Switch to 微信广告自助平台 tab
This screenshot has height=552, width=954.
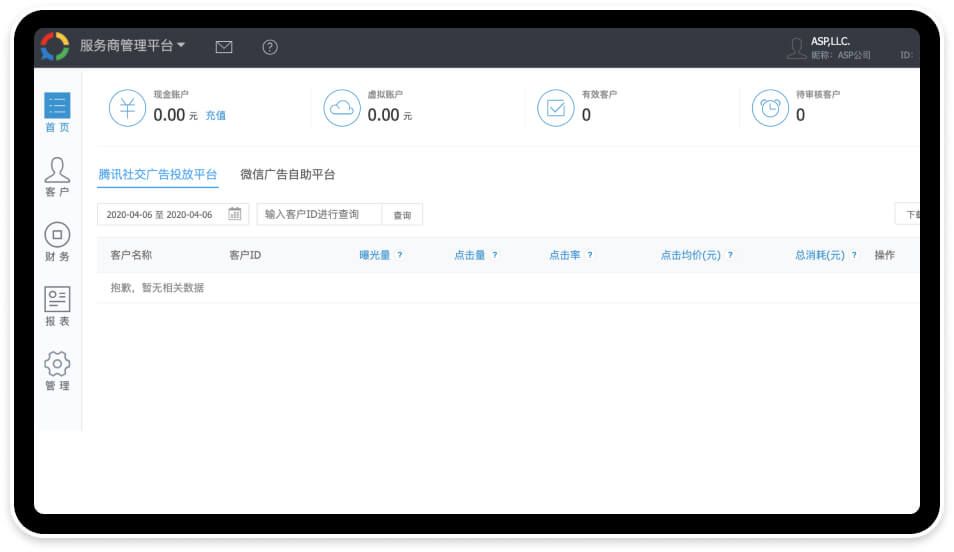[x=287, y=174]
